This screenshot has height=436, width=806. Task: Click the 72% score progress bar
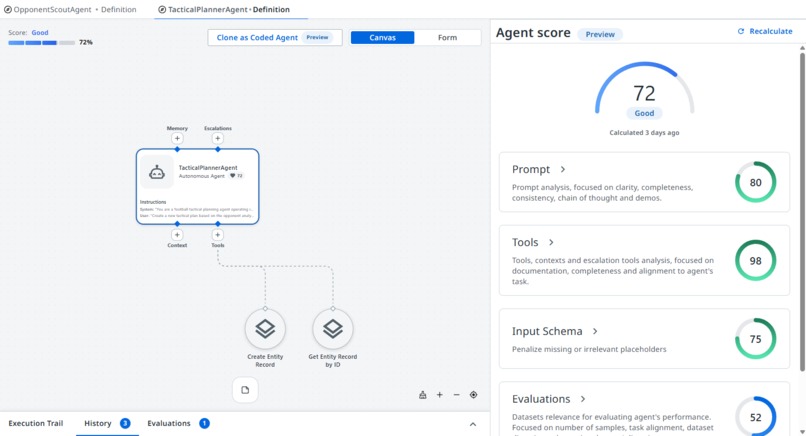tap(41, 43)
